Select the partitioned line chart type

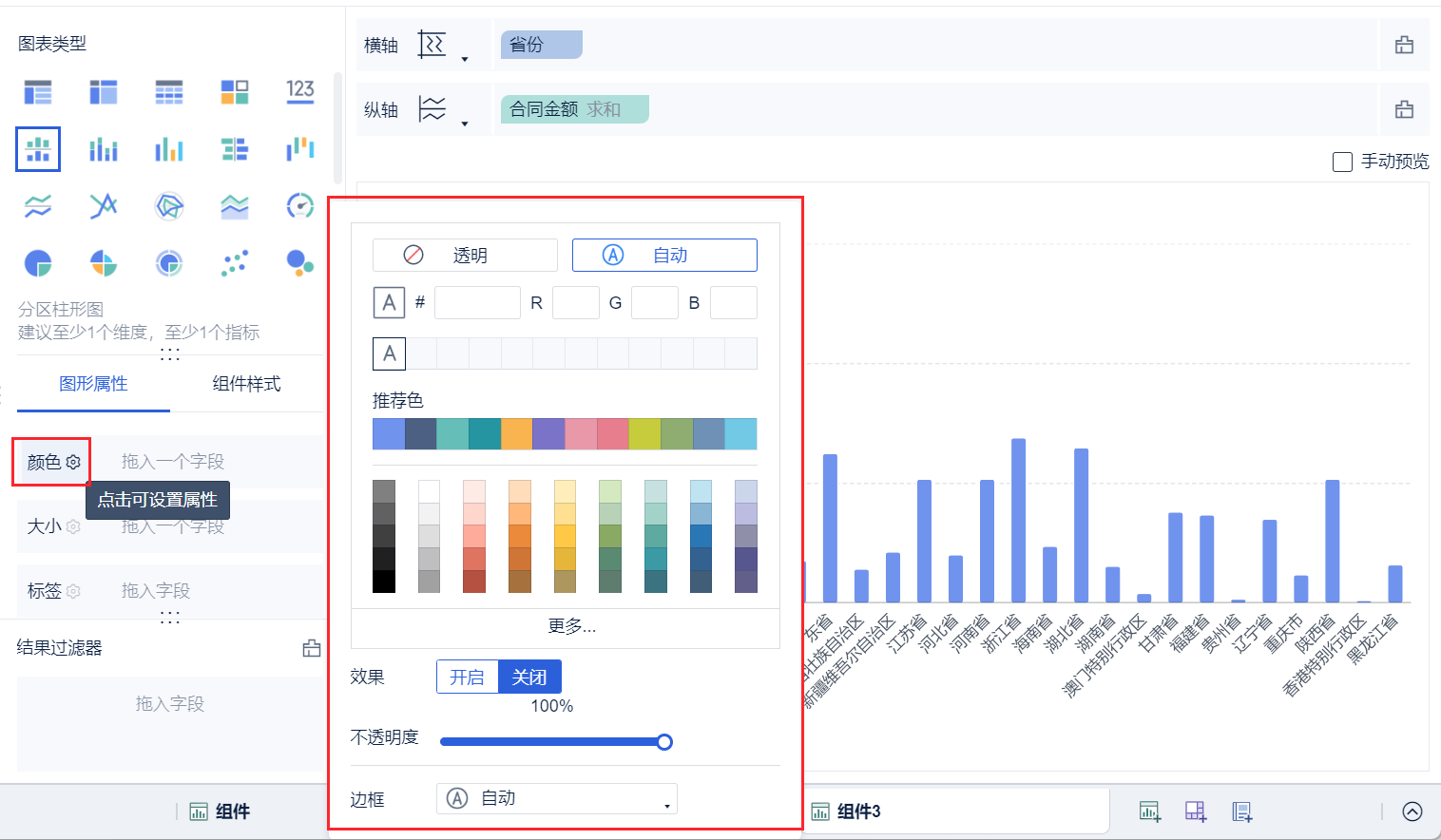click(38, 206)
